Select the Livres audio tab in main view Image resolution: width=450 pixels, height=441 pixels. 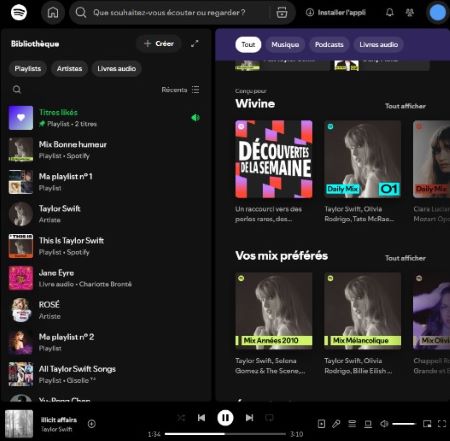click(x=378, y=44)
